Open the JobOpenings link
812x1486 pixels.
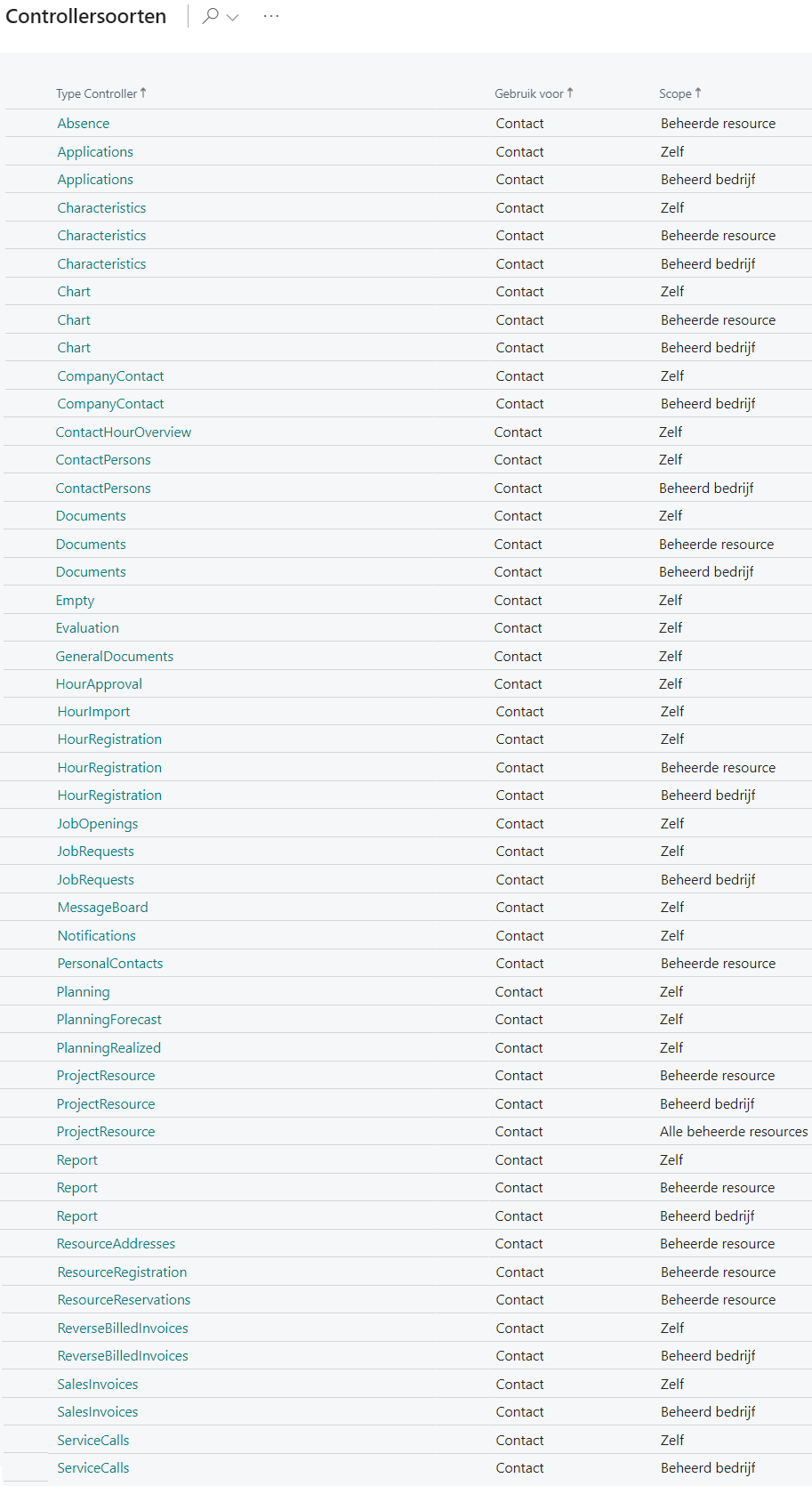pyautogui.click(x=98, y=824)
